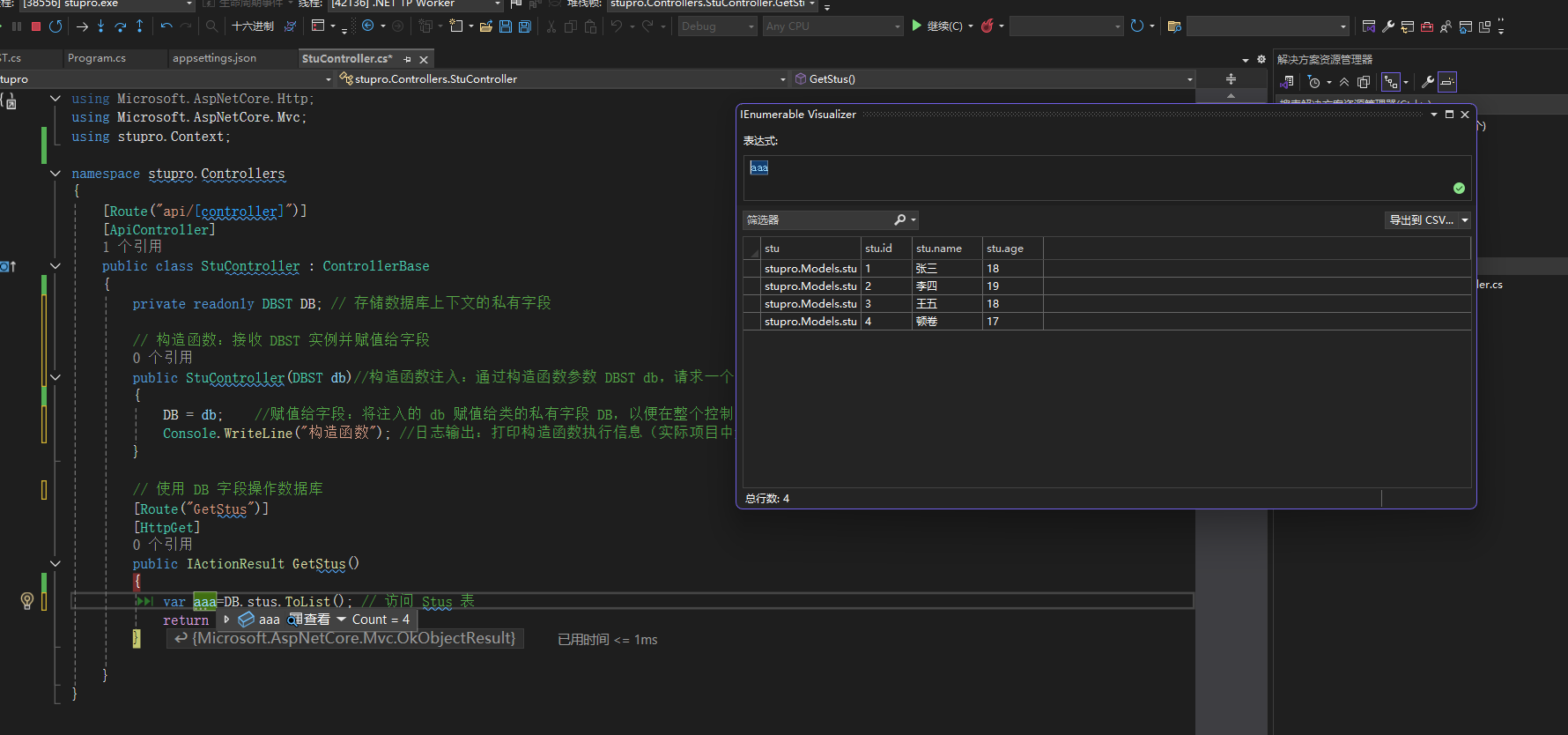Step Out of the current function
This screenshot has height=735, width=1568.
(139, 26)
